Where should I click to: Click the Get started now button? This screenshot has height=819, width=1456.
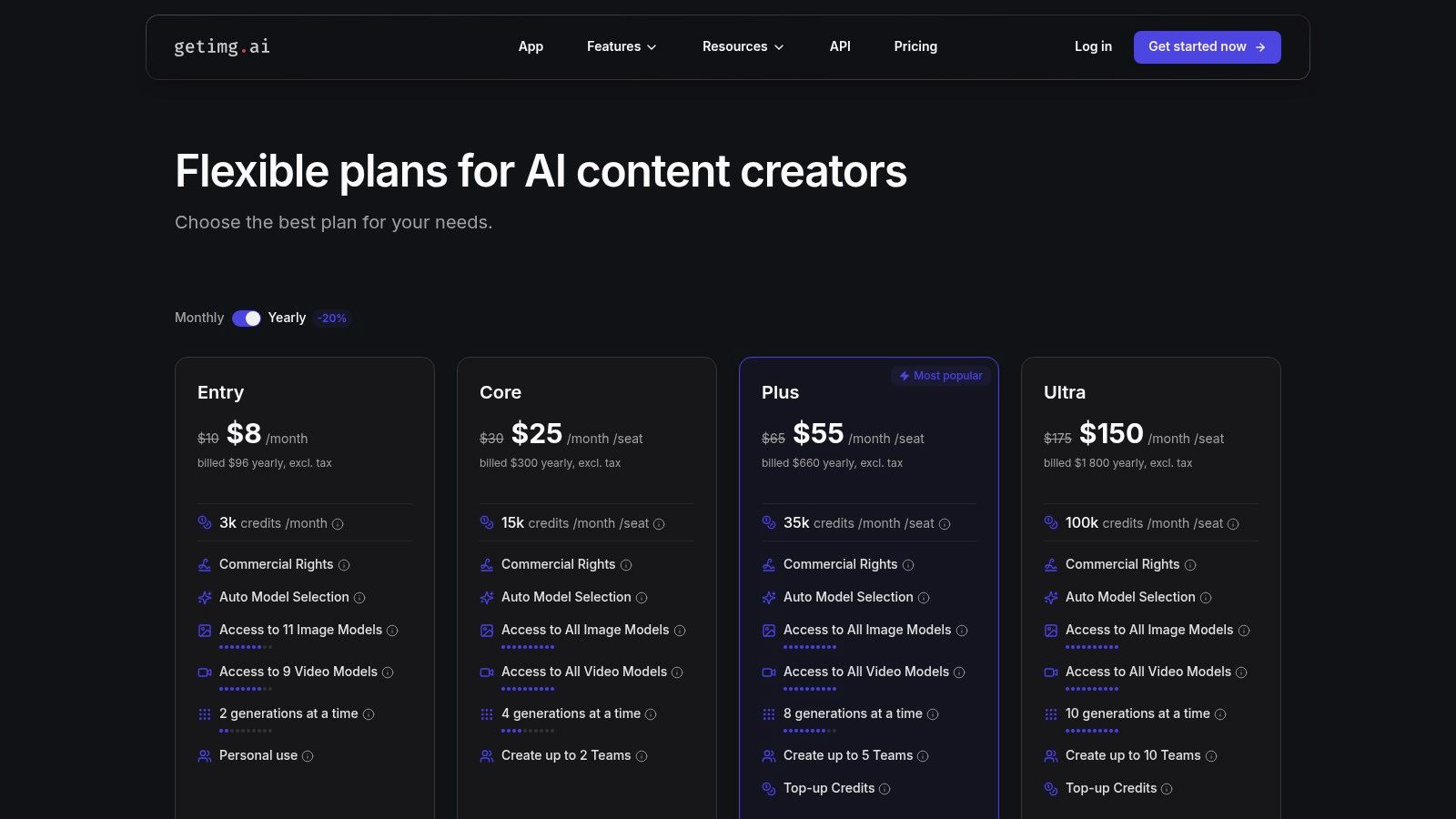tap(1207, 47)
